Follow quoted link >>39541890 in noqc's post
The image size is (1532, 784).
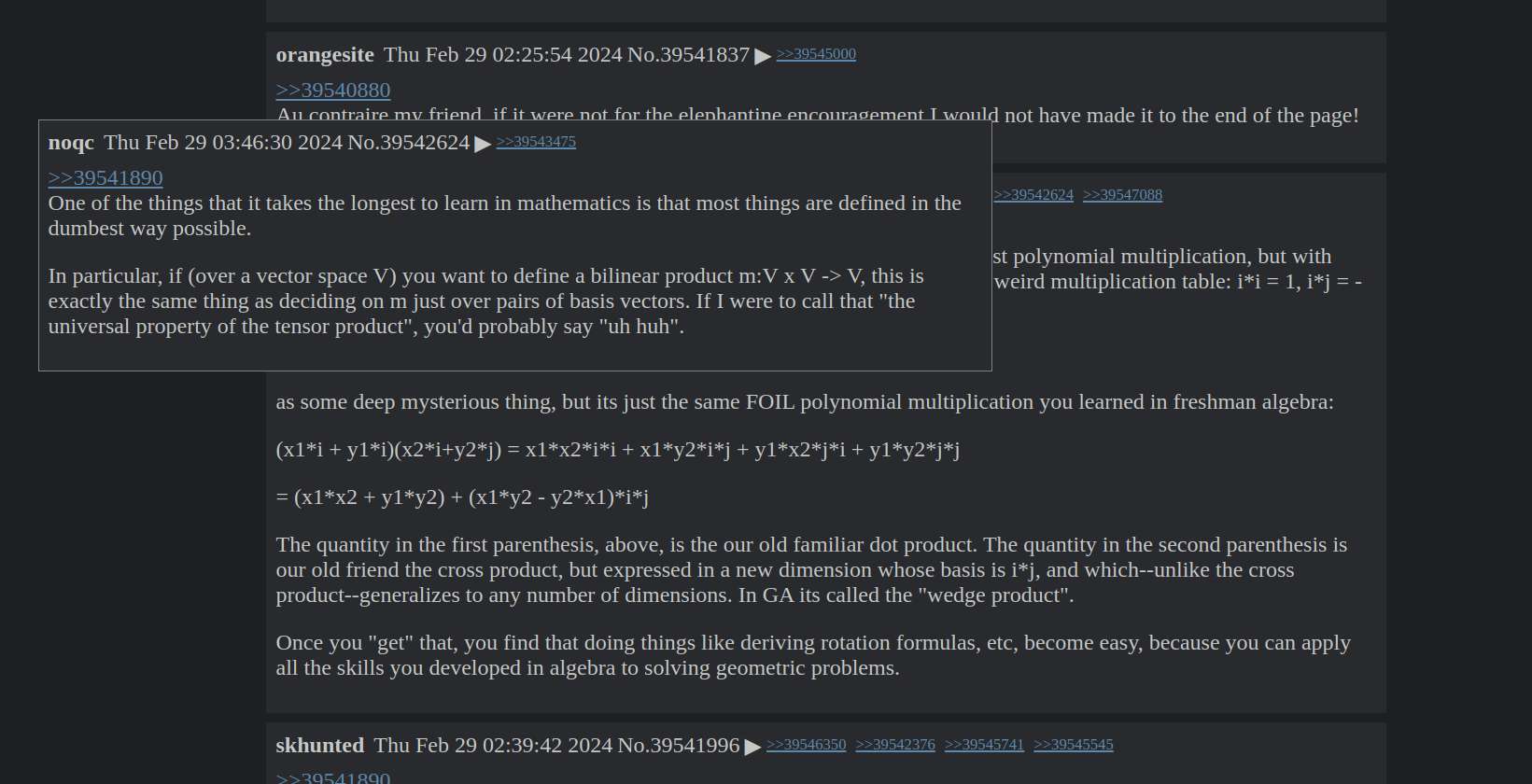(x=105, y=177)
